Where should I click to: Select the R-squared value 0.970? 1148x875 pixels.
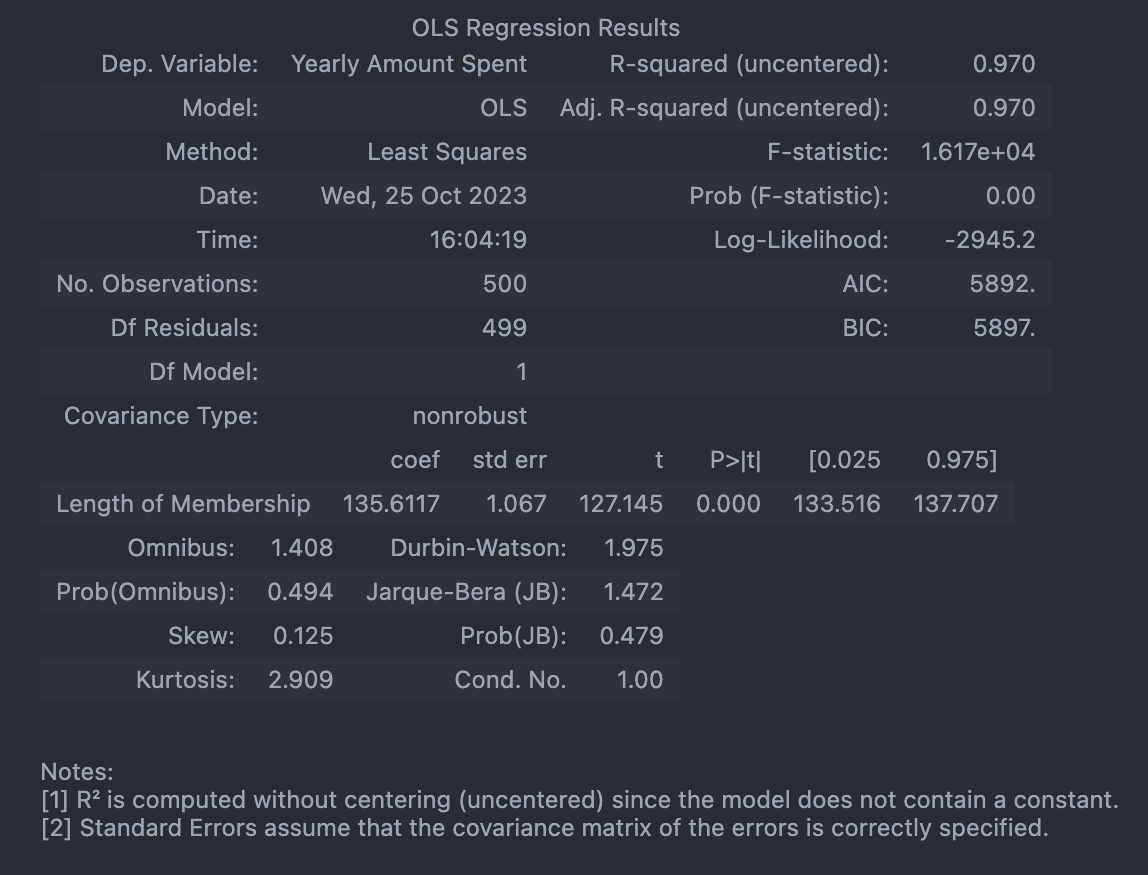point(1004,64)
